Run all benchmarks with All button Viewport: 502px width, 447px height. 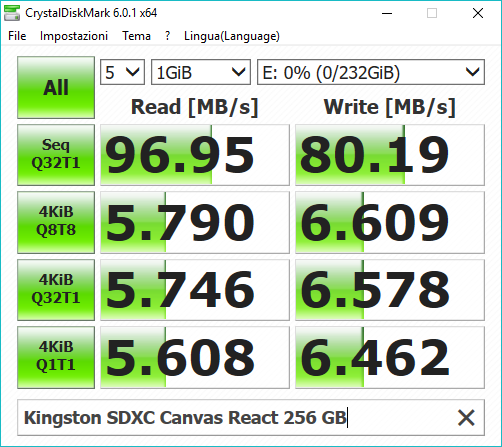[x=56, y=87]
